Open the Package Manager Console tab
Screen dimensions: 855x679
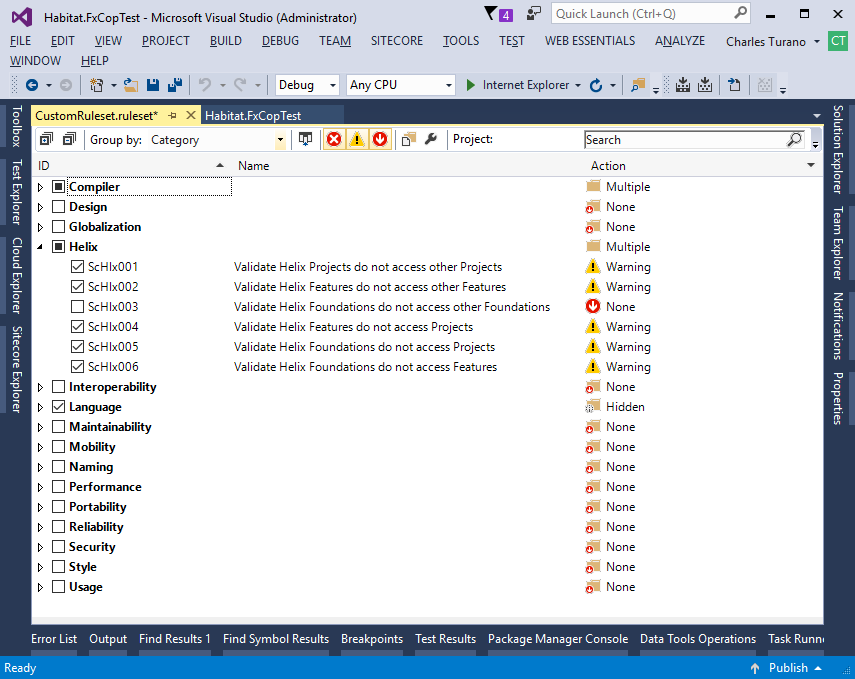coord(558,639)
